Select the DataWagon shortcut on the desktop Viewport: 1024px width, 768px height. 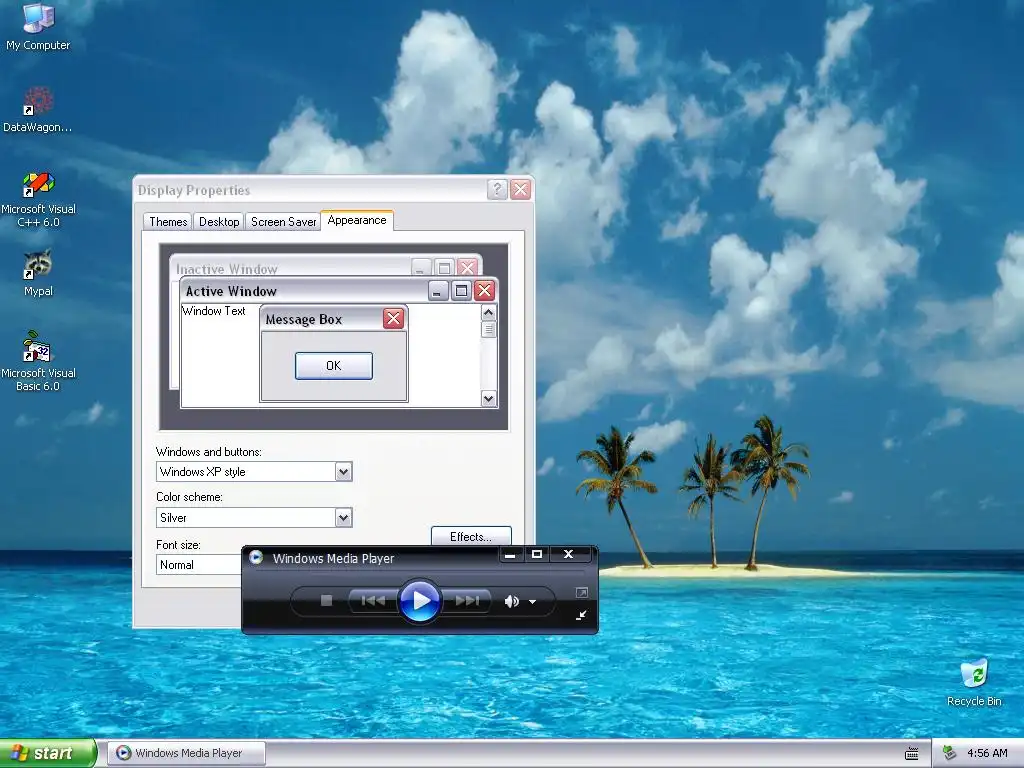click(x=38, y=109)
